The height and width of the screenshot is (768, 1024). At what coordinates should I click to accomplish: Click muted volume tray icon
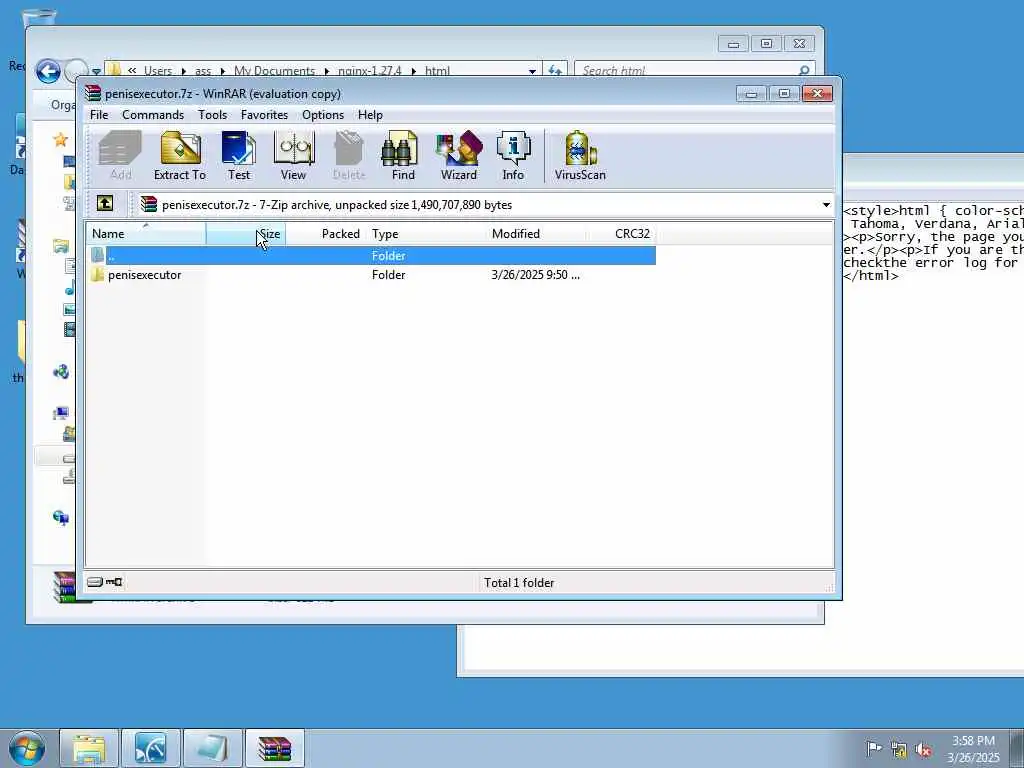click(x=923, y=750)
